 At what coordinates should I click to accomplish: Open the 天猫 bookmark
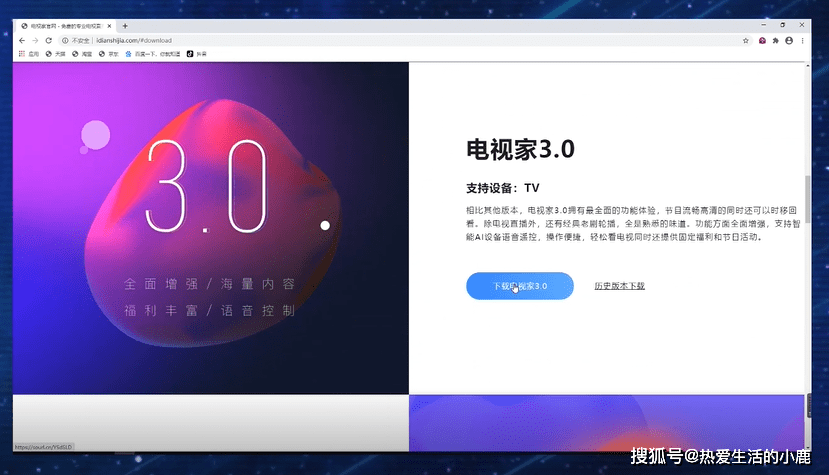tap(56, 54)
